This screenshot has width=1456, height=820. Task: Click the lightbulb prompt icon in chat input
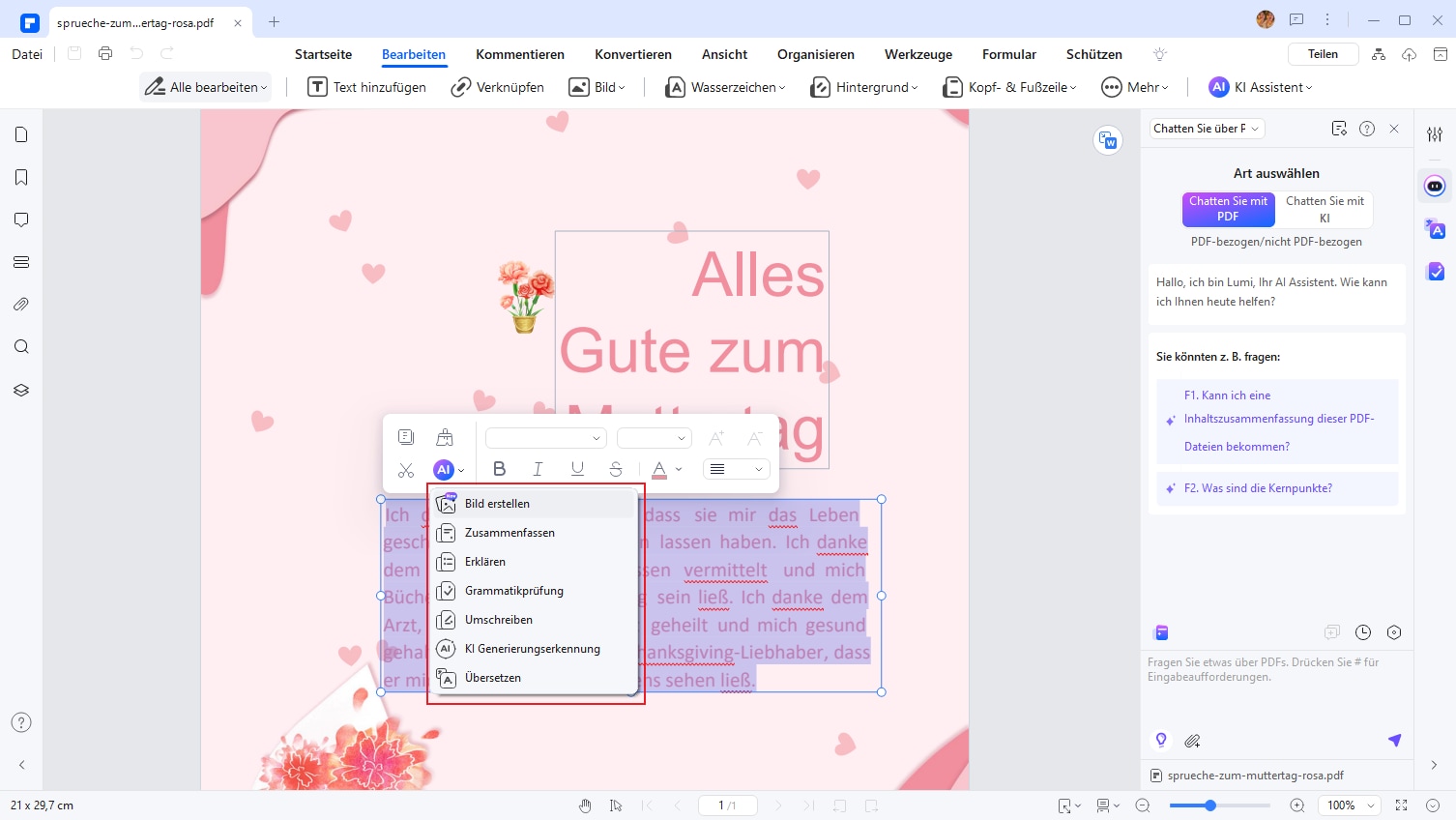click(1161, 740)
